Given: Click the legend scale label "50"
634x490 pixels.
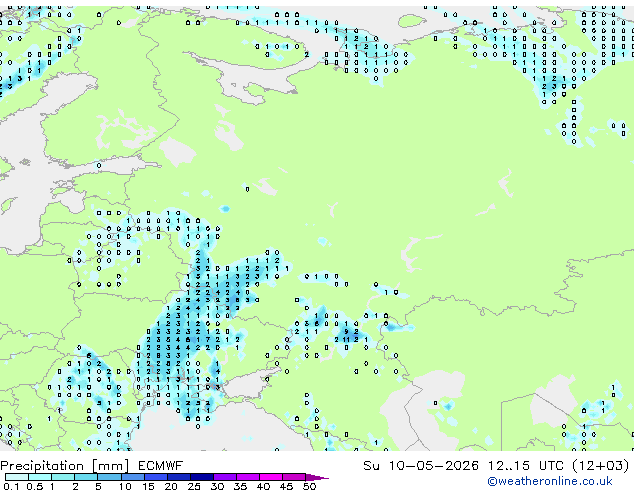Looking at the screenshot, I should tap(309, 486).
